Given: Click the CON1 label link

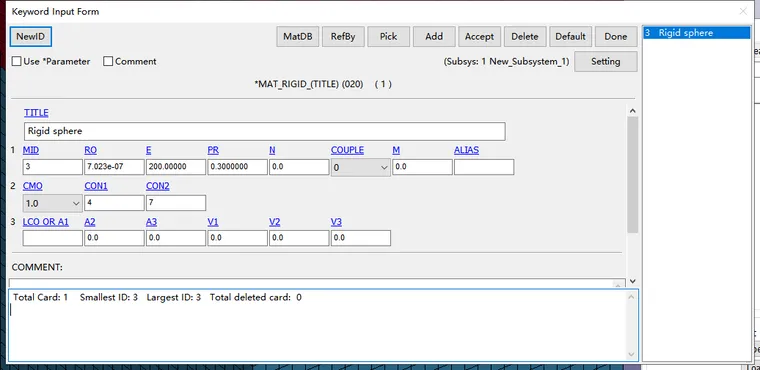Looking at the screenshot, I should click(x=96, y=186).
